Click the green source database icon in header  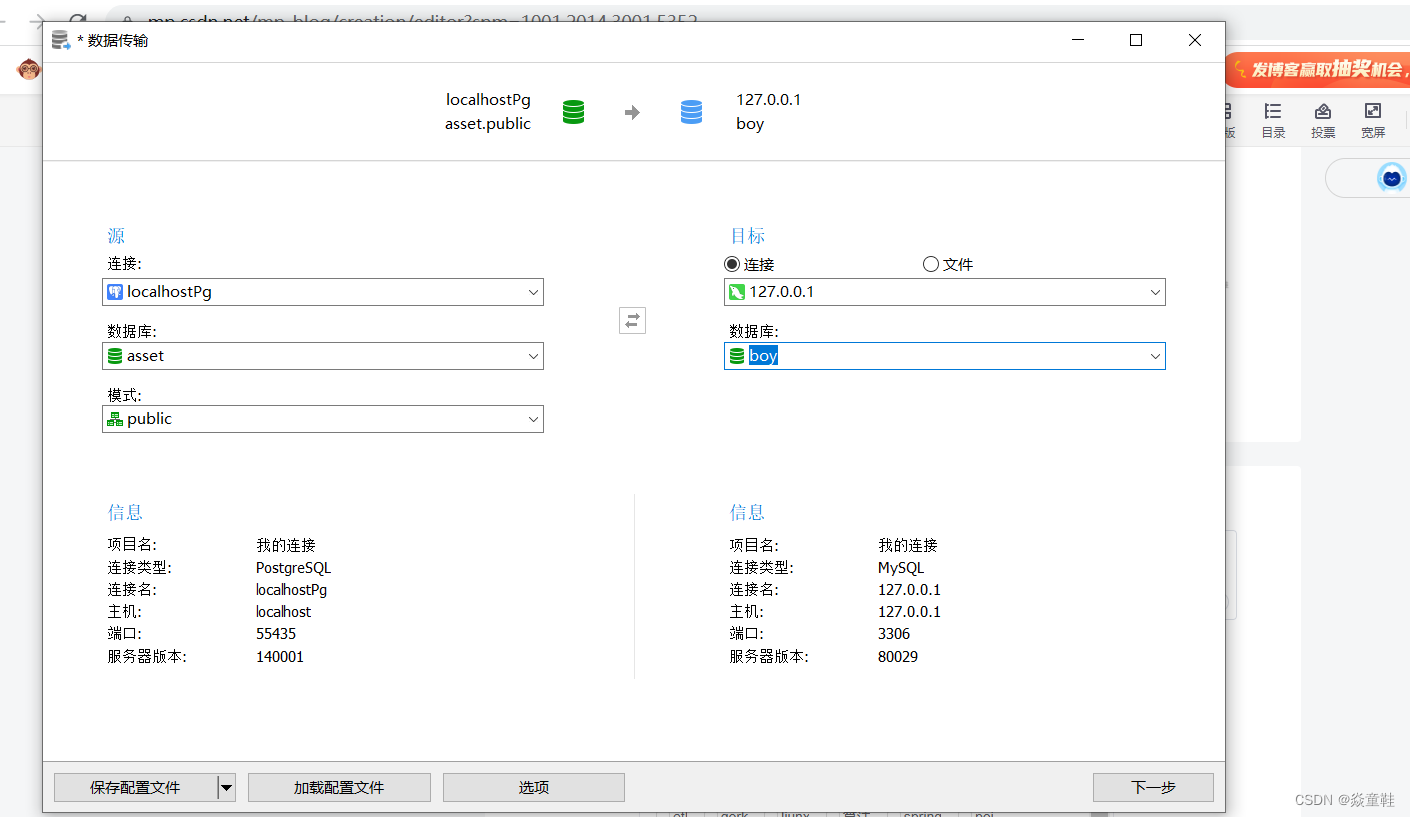pyautogui.click(x=573, y=112)
